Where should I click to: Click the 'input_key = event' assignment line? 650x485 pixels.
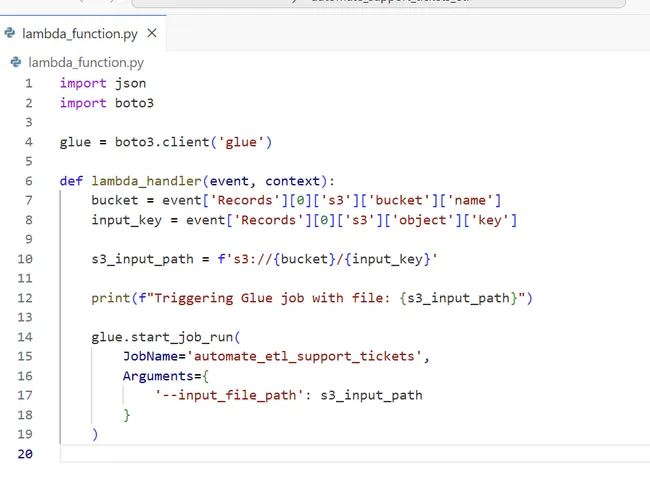pos(304,220)
